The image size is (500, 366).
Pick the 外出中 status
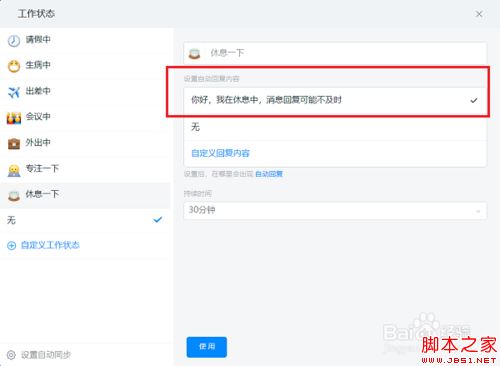(85, 143)
